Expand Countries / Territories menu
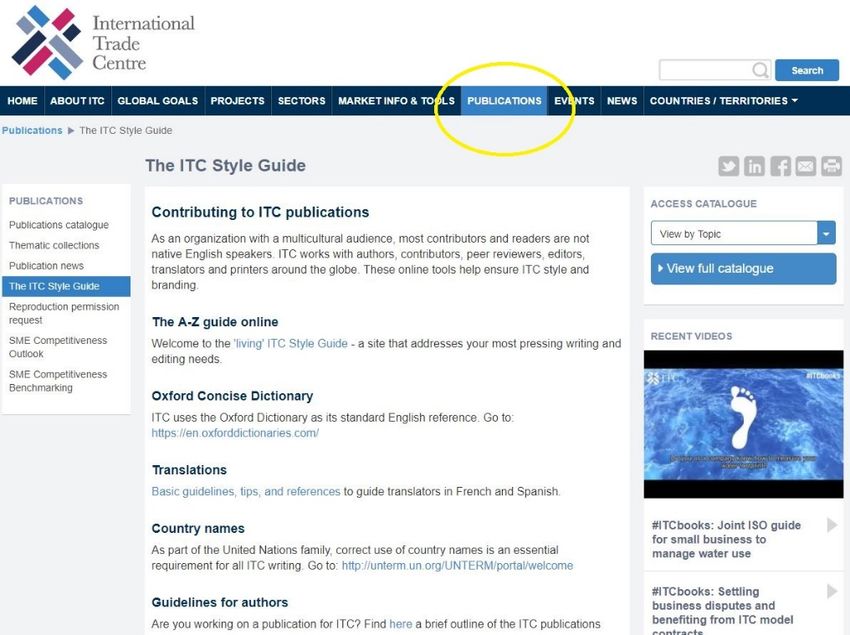The width and height of the screenshot is (850, 635). tap(723, 101)
